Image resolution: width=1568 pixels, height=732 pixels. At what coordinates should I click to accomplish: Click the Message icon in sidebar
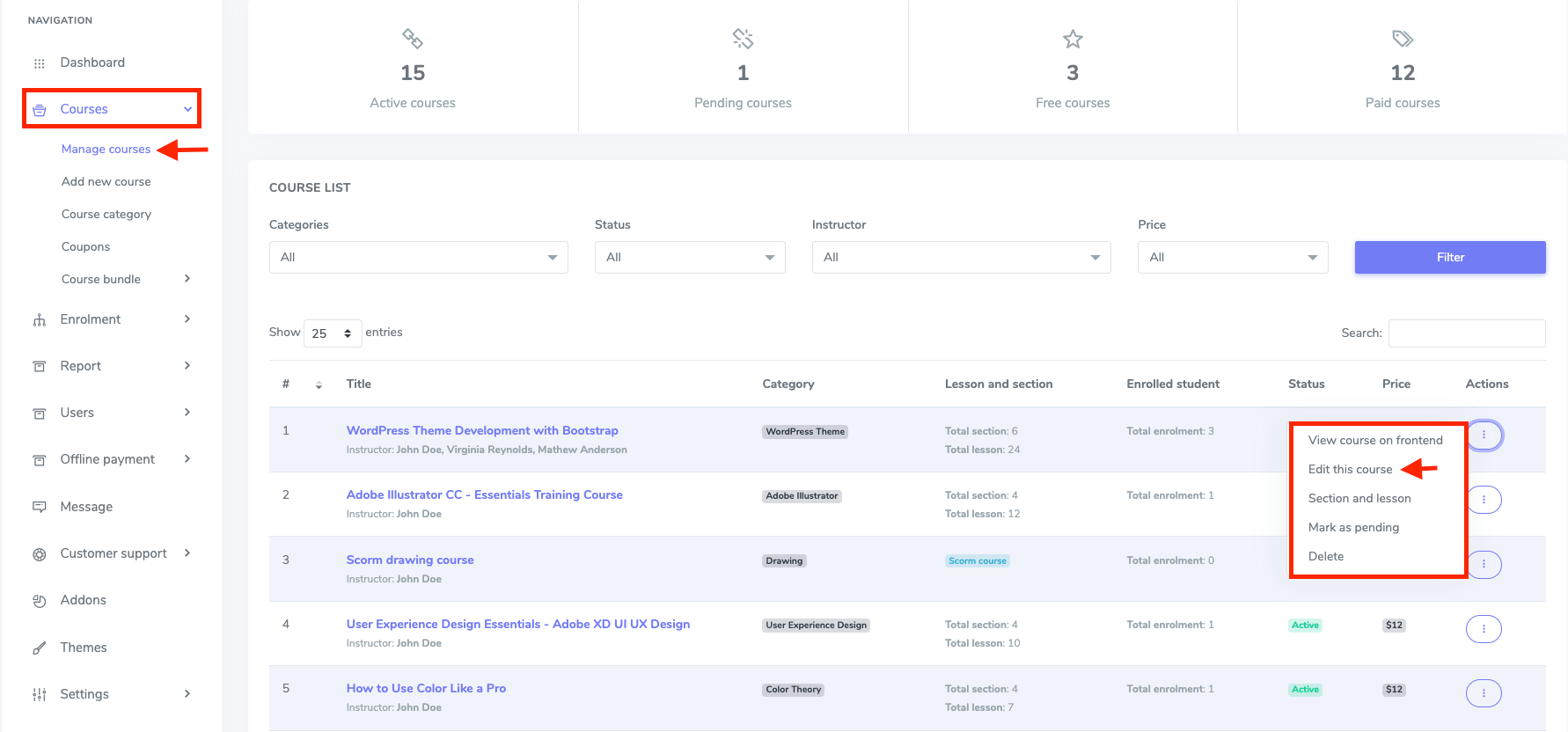click(x=39, y=507)
